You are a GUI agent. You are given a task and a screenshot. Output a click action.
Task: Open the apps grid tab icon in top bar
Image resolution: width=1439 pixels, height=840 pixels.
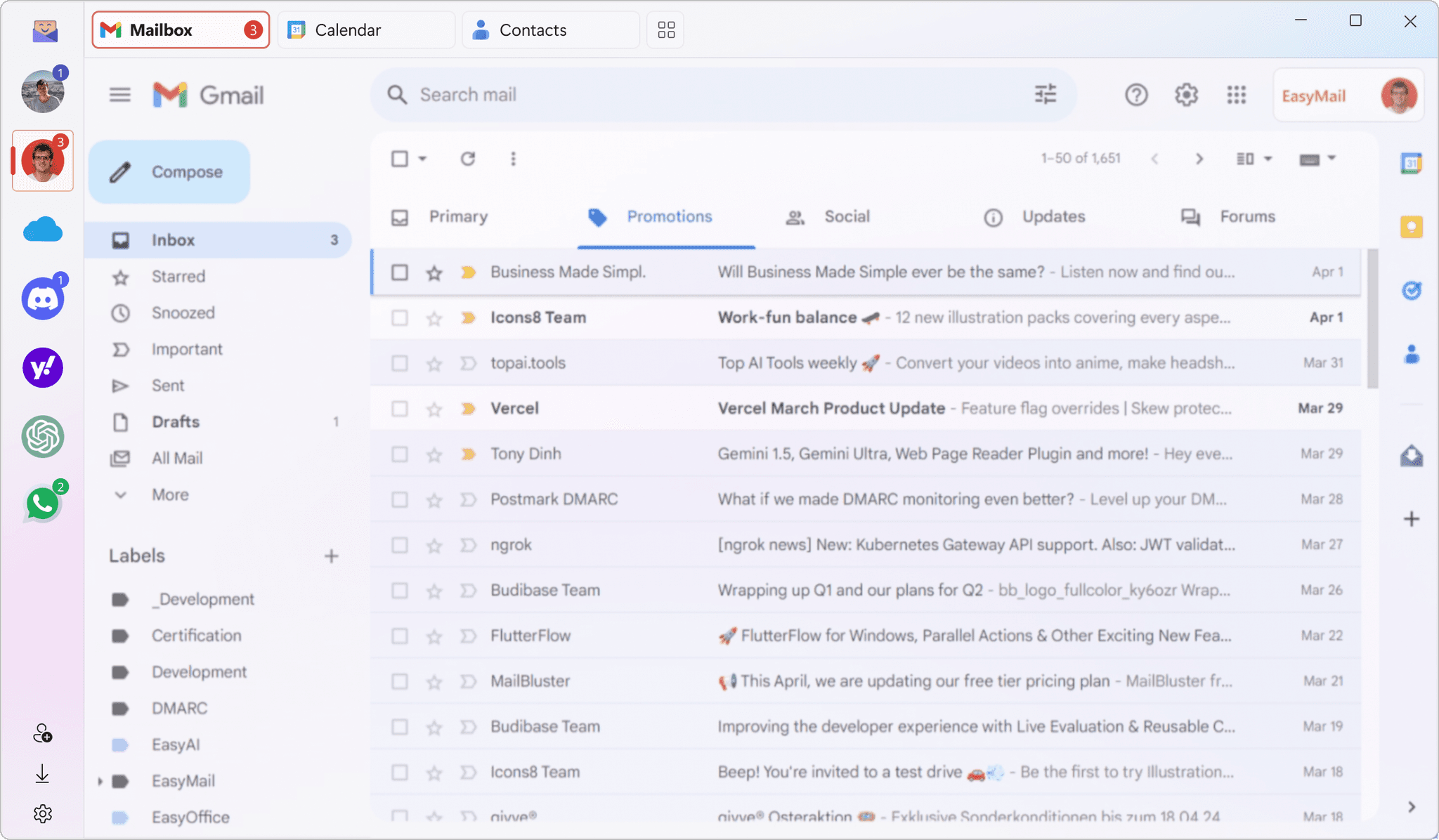point(665,29)
